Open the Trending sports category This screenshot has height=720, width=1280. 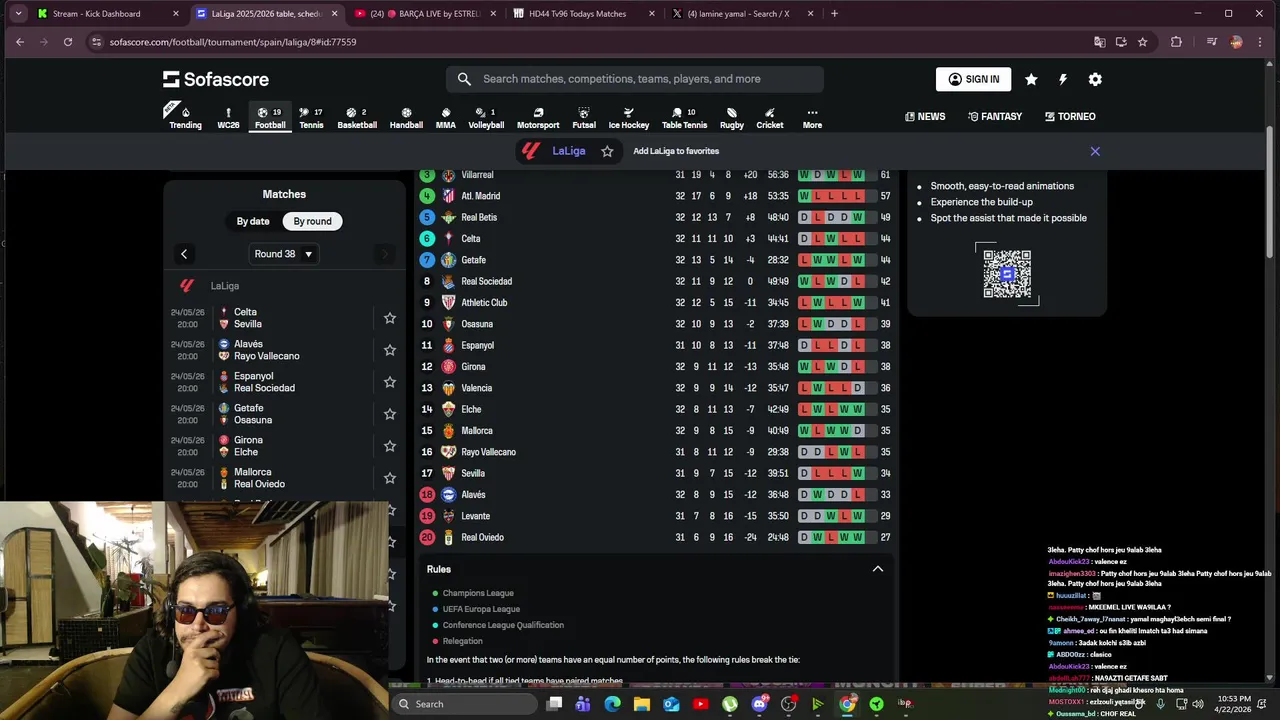pyautogui.click(x=185, y=118)
